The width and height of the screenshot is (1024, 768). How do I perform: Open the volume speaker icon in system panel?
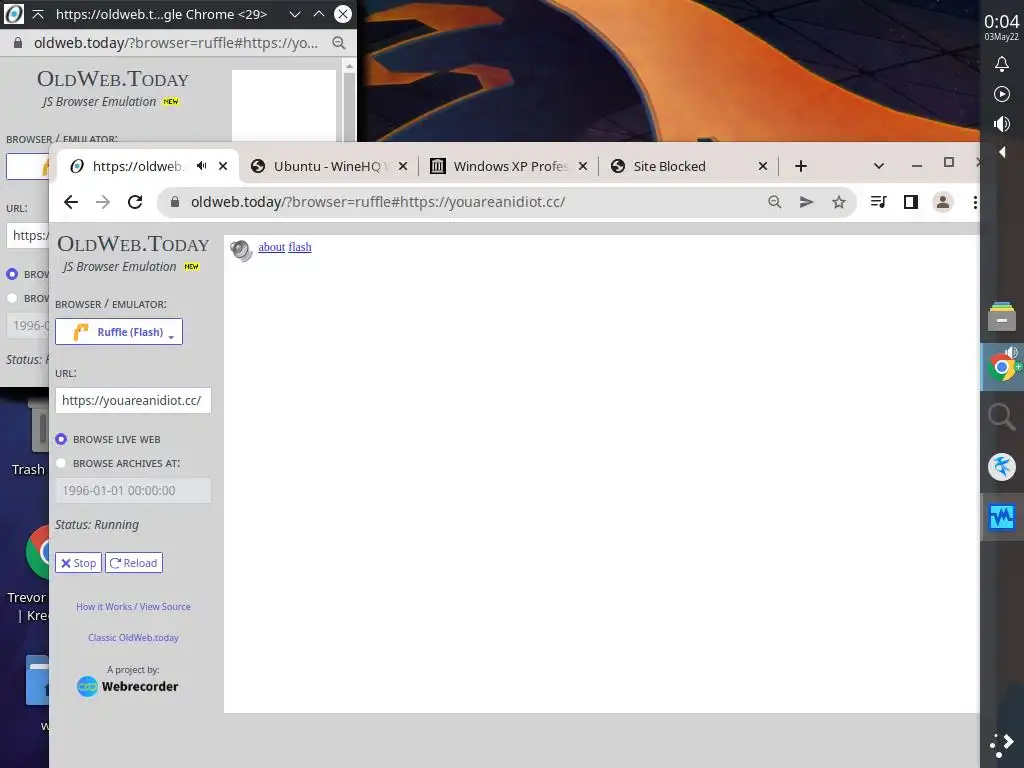[x=1001, y=124]
